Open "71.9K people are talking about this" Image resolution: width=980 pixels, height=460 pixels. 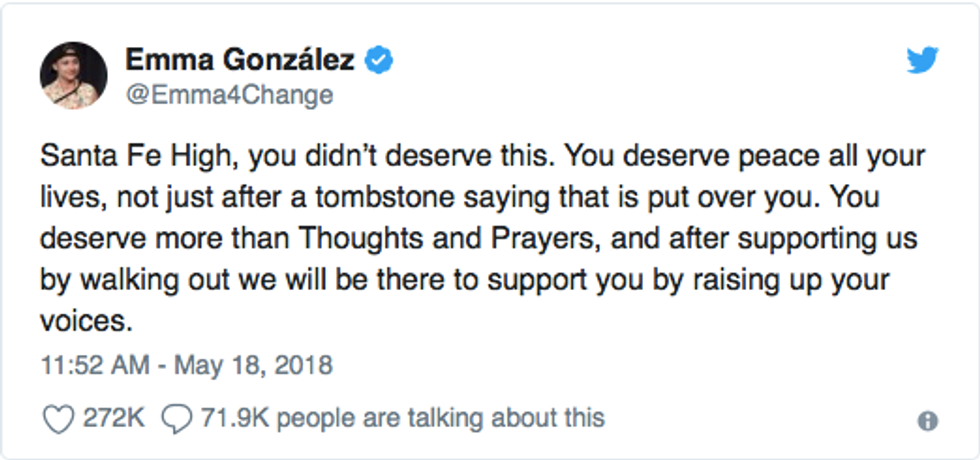[403, 417]
